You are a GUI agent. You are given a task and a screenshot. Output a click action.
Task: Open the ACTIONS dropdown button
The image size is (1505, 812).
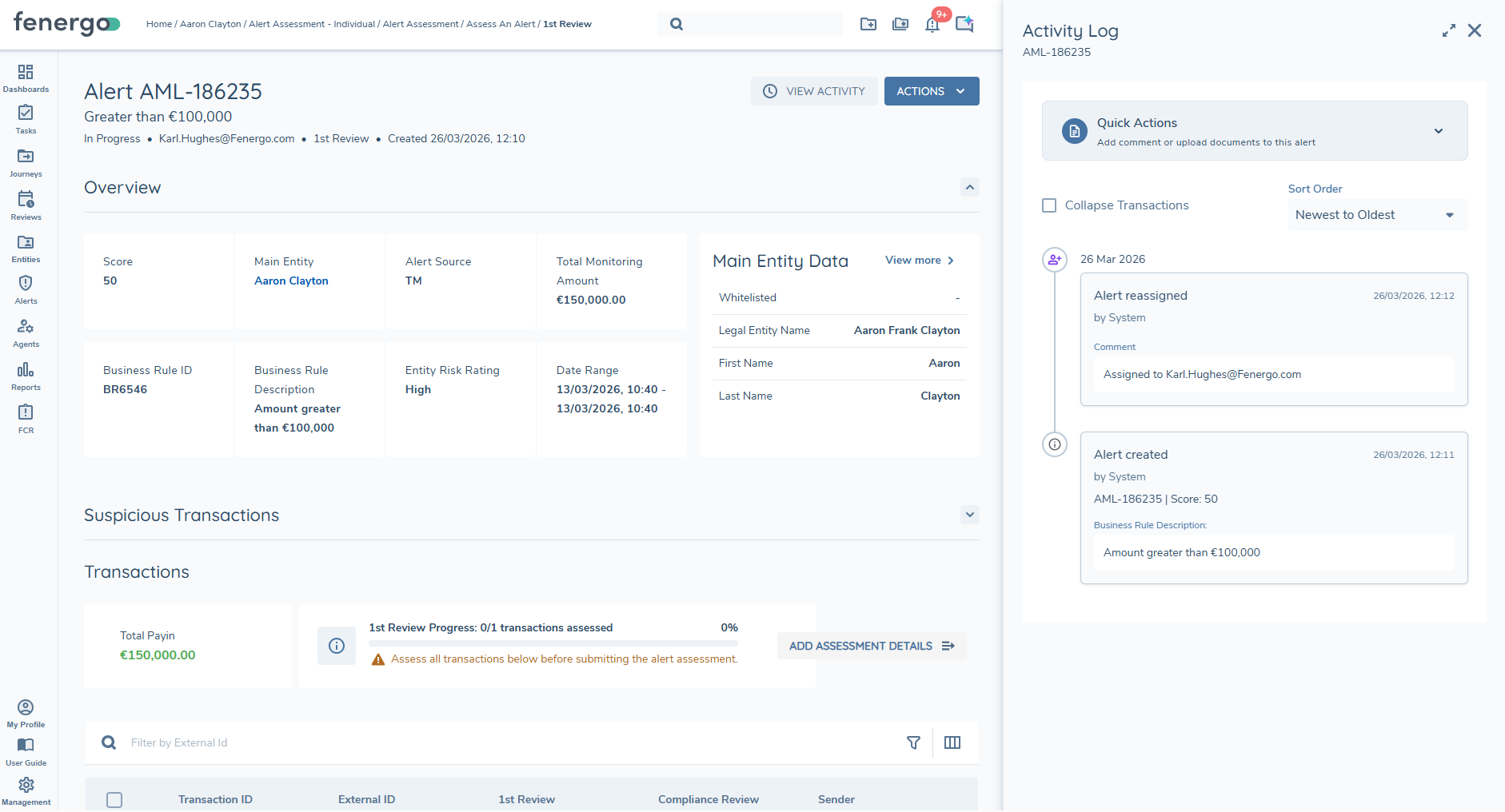coord(931,91)
